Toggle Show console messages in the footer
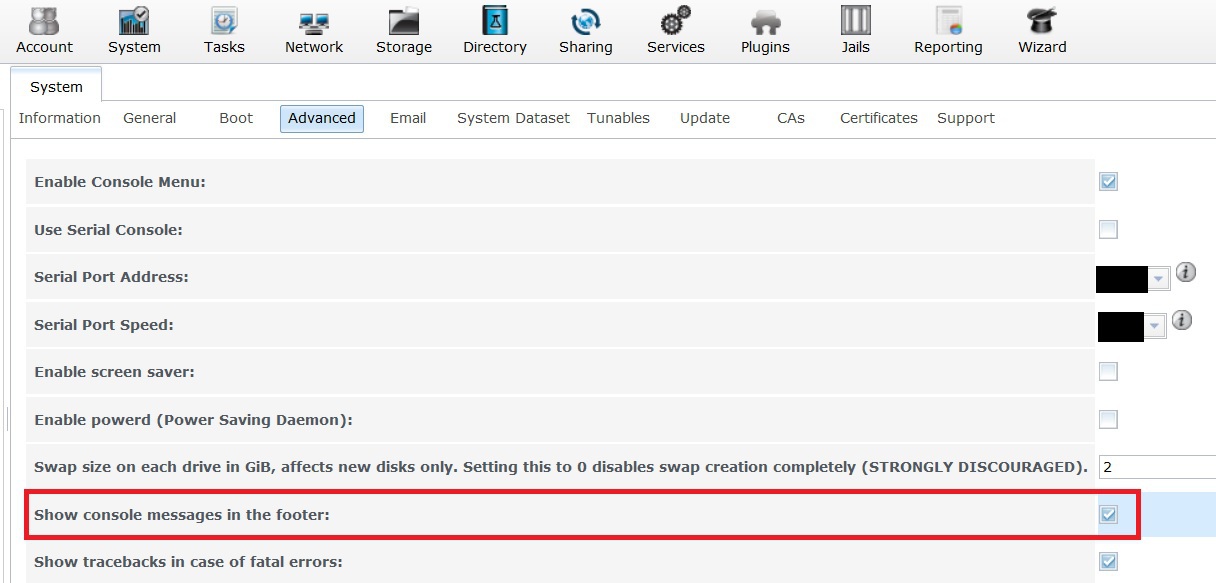 pyautogui.click(x=1108, y=515)
